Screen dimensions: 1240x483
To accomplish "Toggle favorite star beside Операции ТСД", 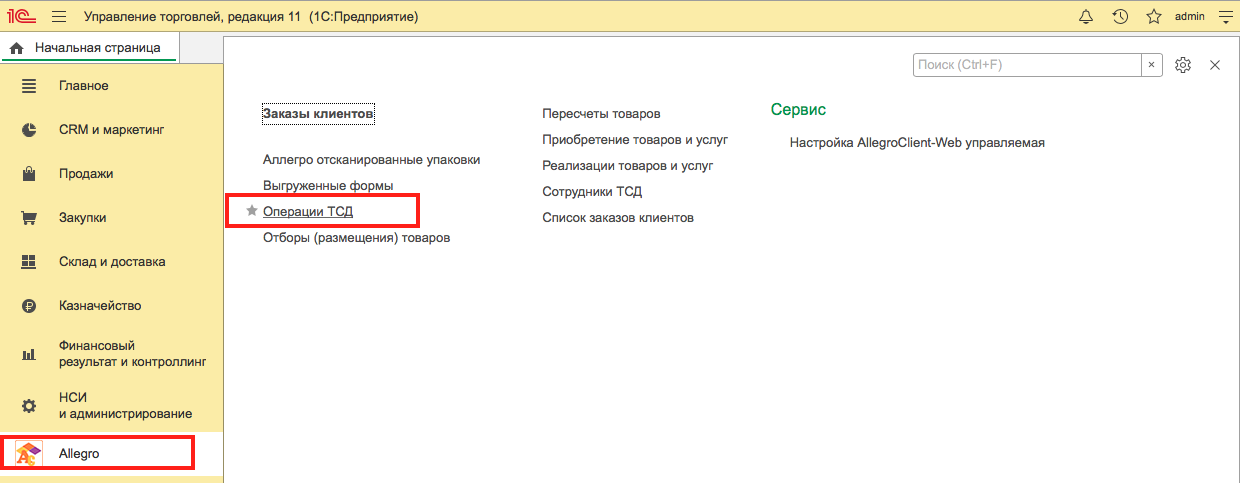I will click(252, 212).
